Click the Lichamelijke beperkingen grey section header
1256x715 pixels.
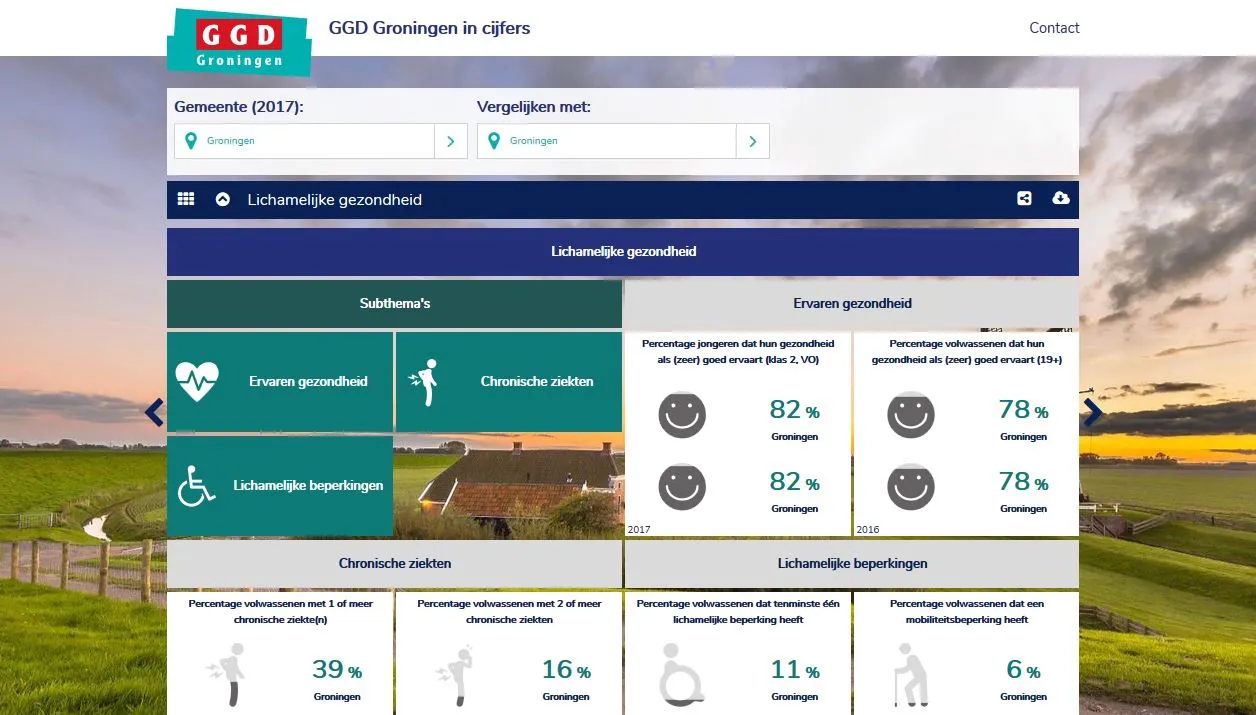(x=852, y=564)
